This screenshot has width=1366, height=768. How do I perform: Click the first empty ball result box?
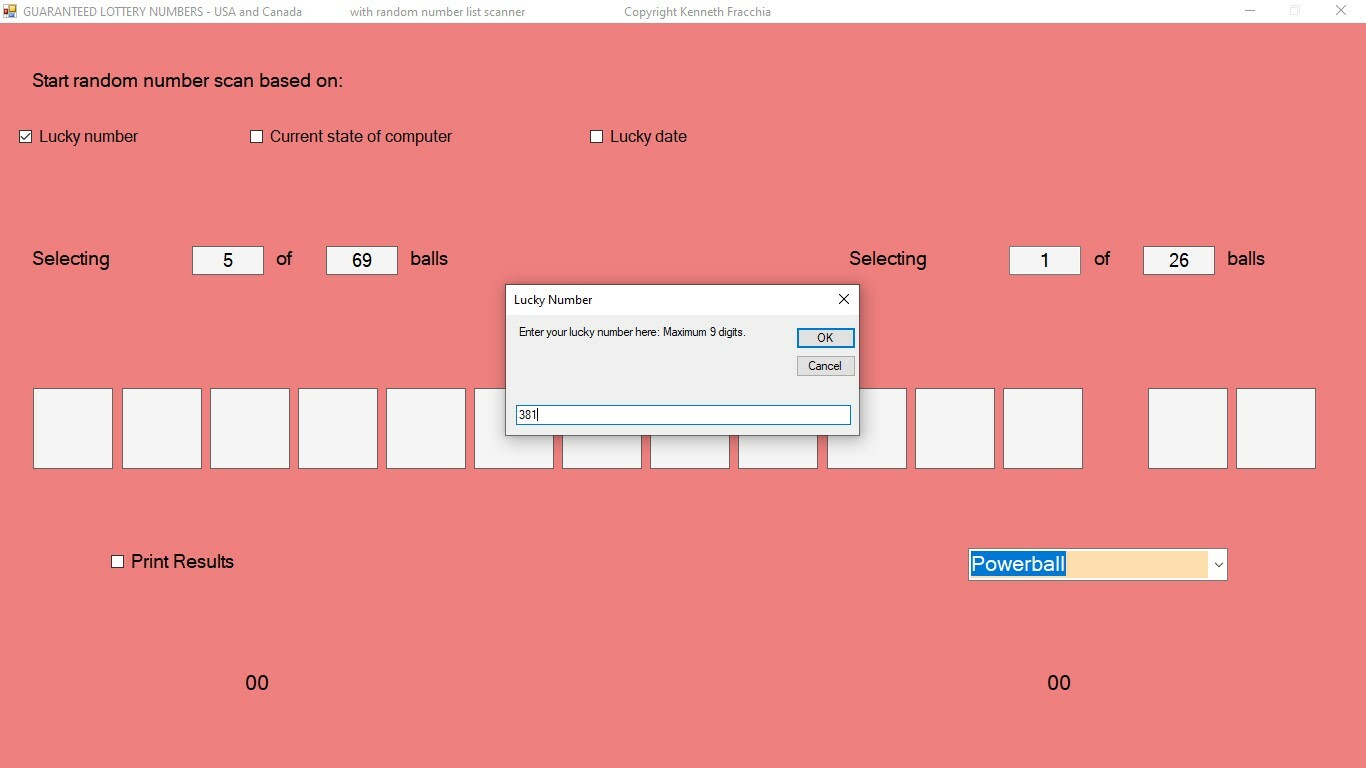73,428
